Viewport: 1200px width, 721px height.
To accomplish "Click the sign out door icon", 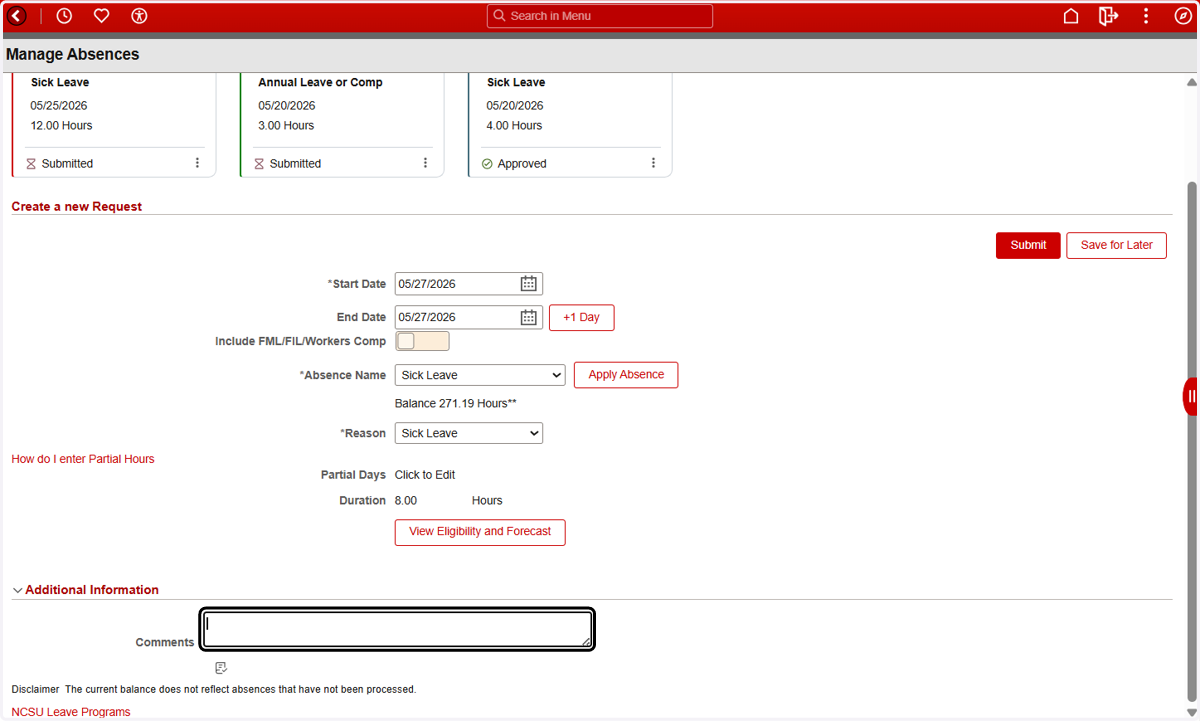I will (x=1108, y=16).
